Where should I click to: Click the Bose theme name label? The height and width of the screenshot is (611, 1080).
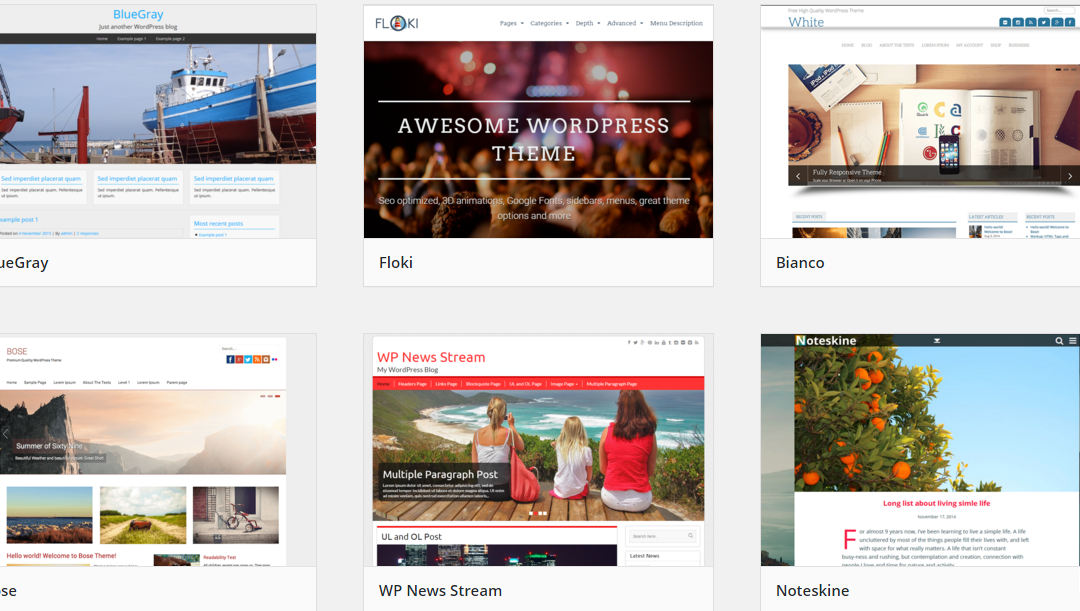pyautogui.click(x=8, y=590)
